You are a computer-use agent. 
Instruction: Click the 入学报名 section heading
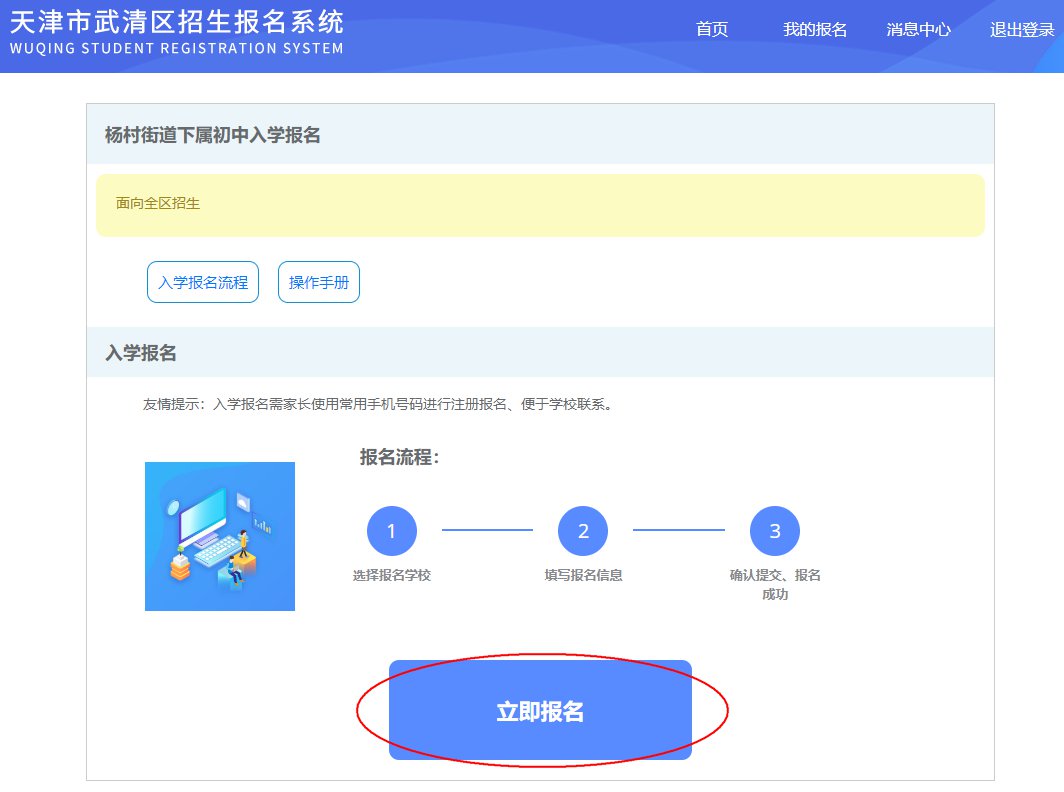pos(140,353)
